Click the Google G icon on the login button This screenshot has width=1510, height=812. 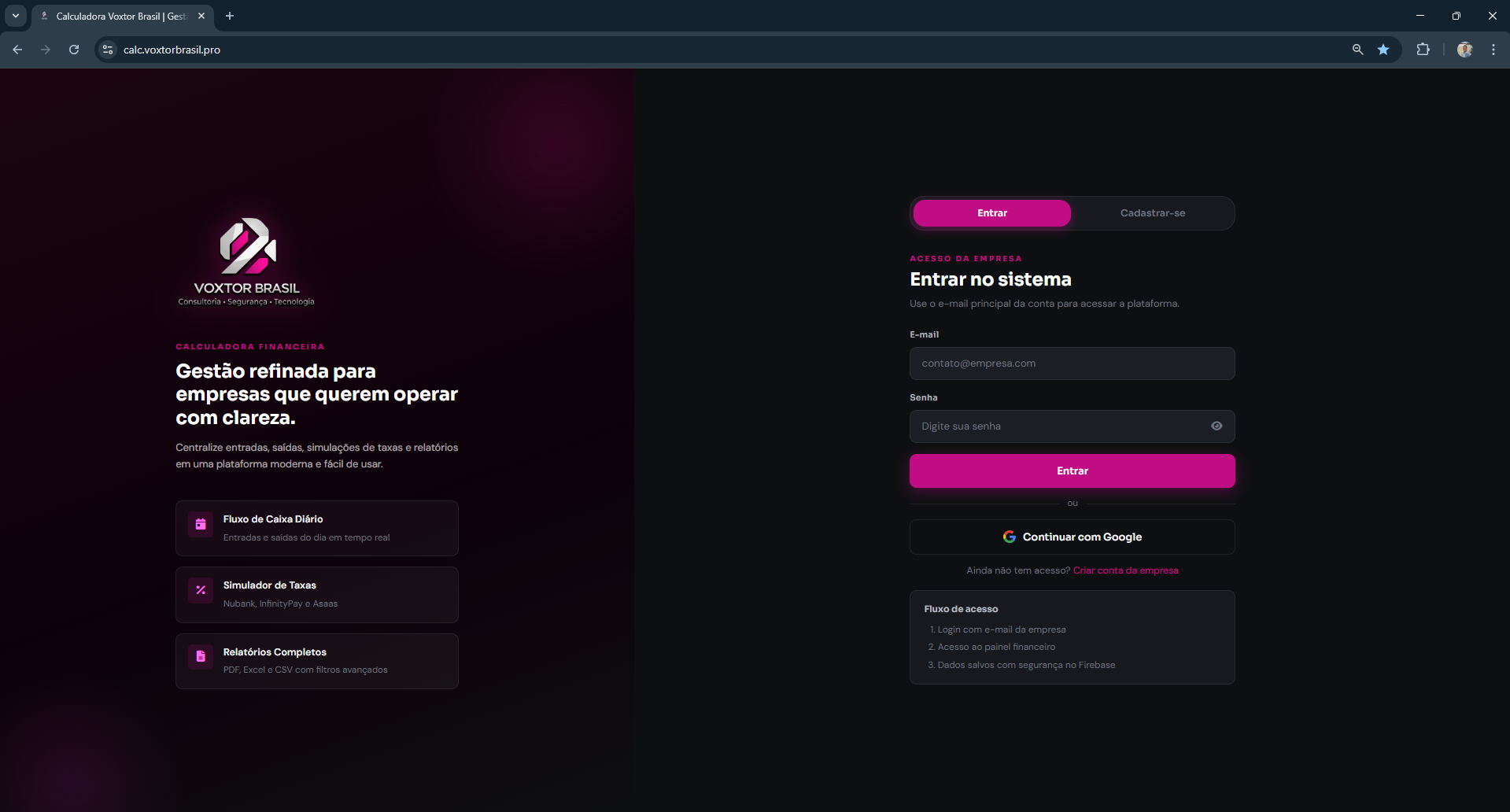[1010, 537]
